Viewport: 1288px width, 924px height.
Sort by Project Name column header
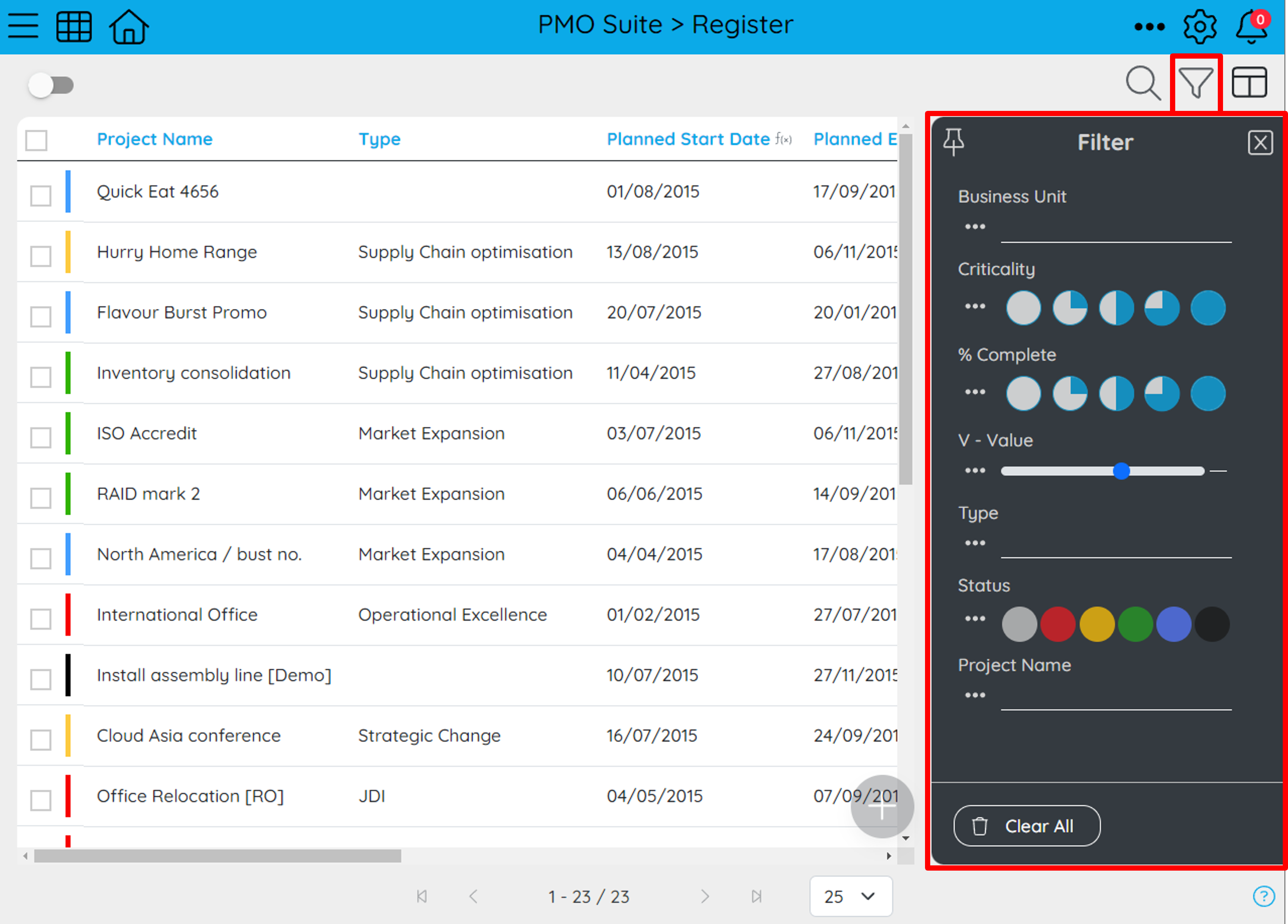(x=155, y=139)
